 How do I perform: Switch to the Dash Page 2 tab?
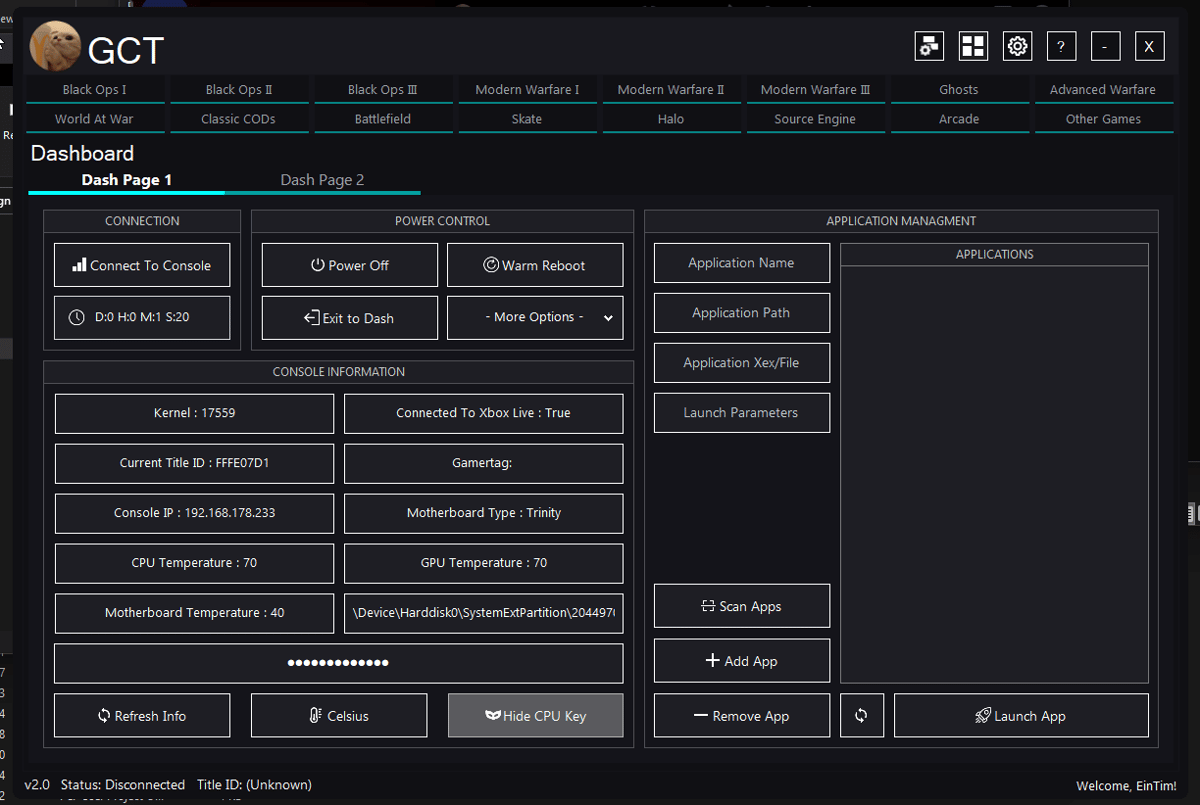point(322,179)
